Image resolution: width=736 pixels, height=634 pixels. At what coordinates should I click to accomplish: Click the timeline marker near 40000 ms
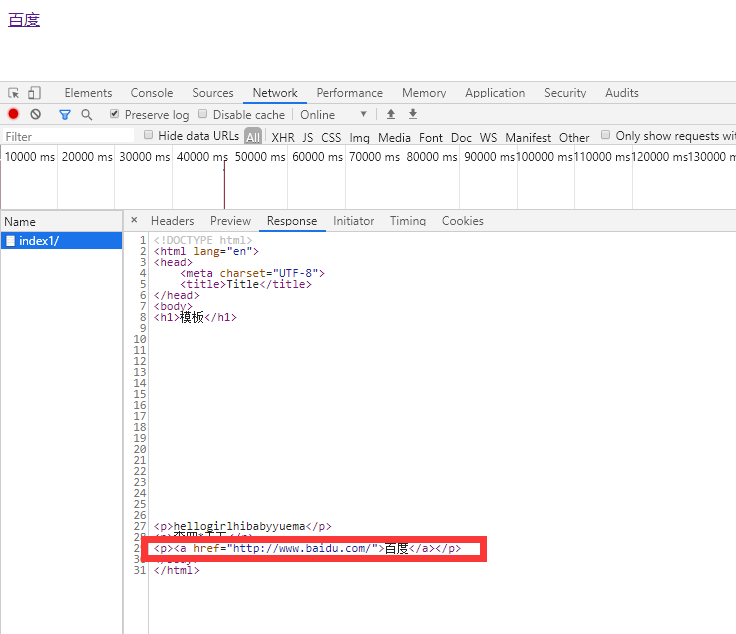click(224, 185)
